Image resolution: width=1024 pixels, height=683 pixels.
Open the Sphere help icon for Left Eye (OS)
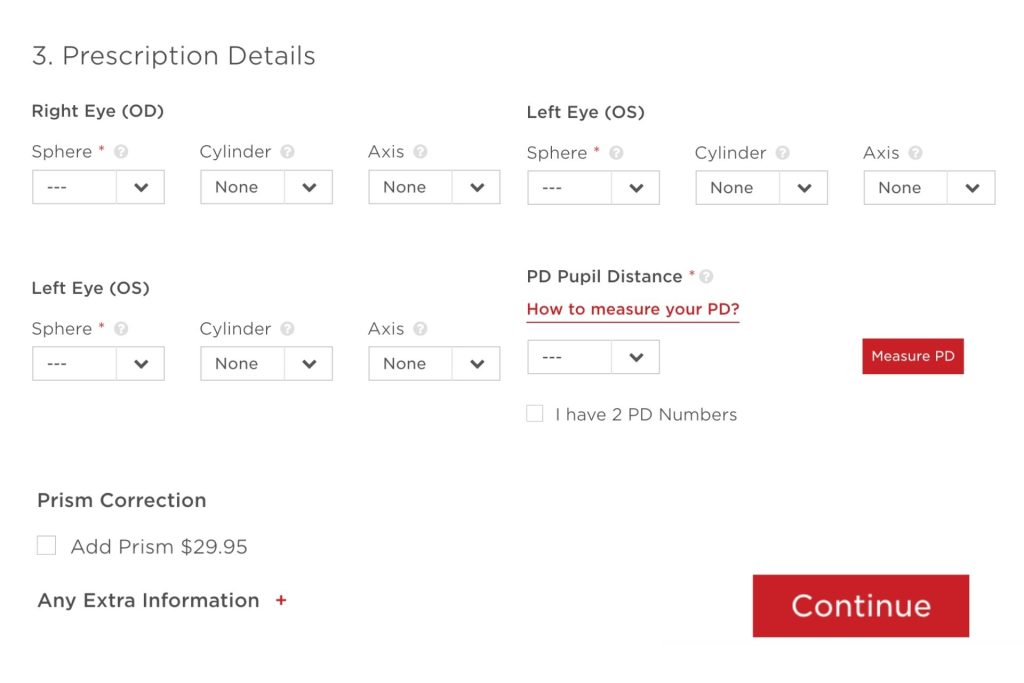click(618, 153)
